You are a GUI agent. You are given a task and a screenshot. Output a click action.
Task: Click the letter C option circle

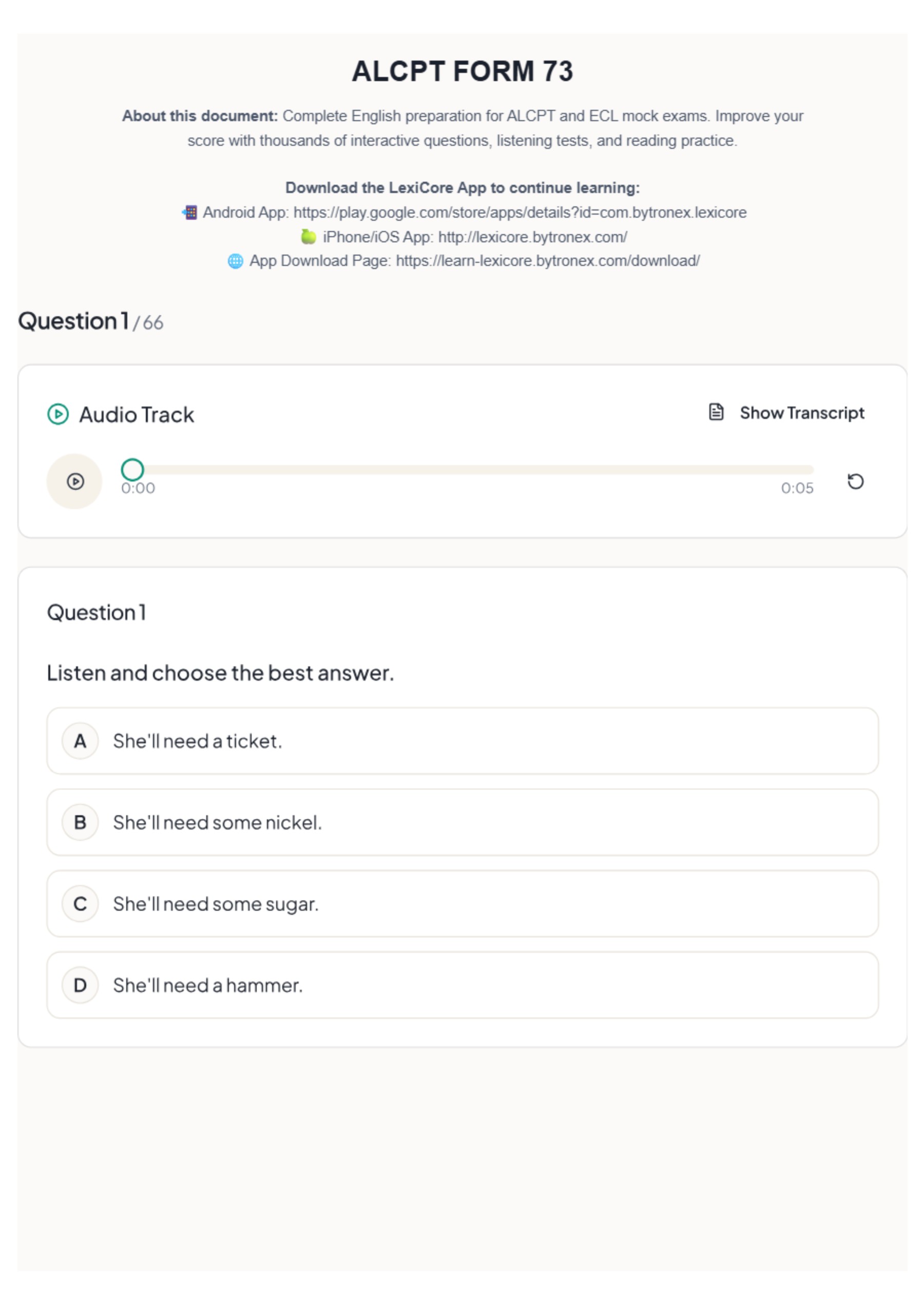click(80, 904)
